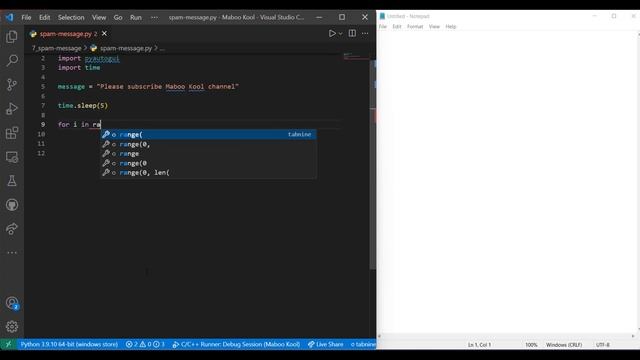Click tabnine status bar item
The width and height of the screenshot is (640, 360).
click(363, 344)
